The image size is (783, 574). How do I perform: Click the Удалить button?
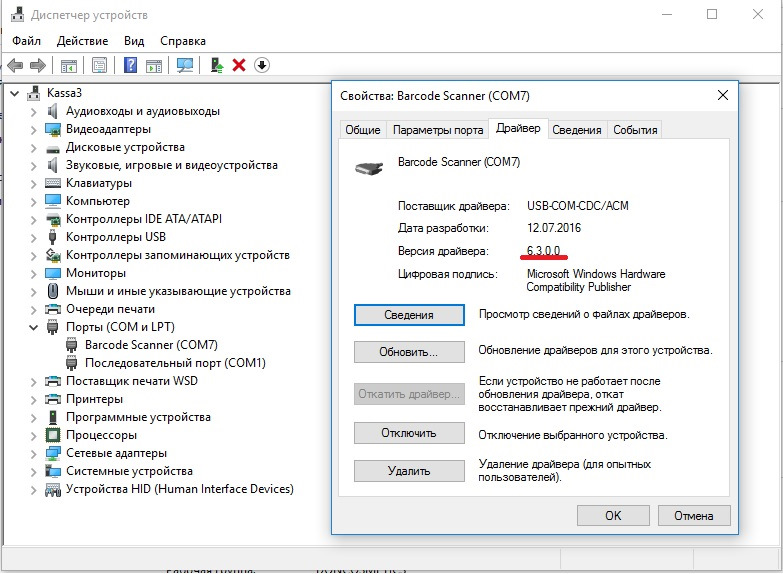409,471
